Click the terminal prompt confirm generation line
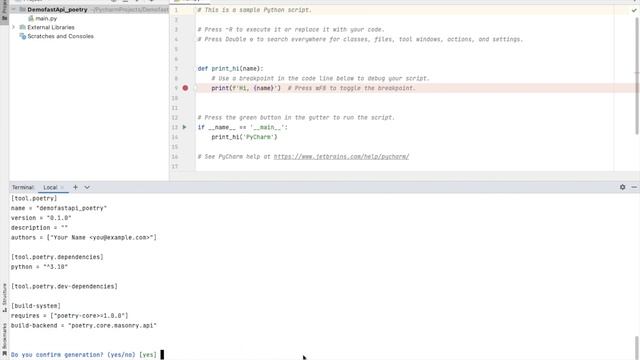Image resolution: width=640 pixels, height=360 pixels. pyautogui.click(x=84, y=355)
